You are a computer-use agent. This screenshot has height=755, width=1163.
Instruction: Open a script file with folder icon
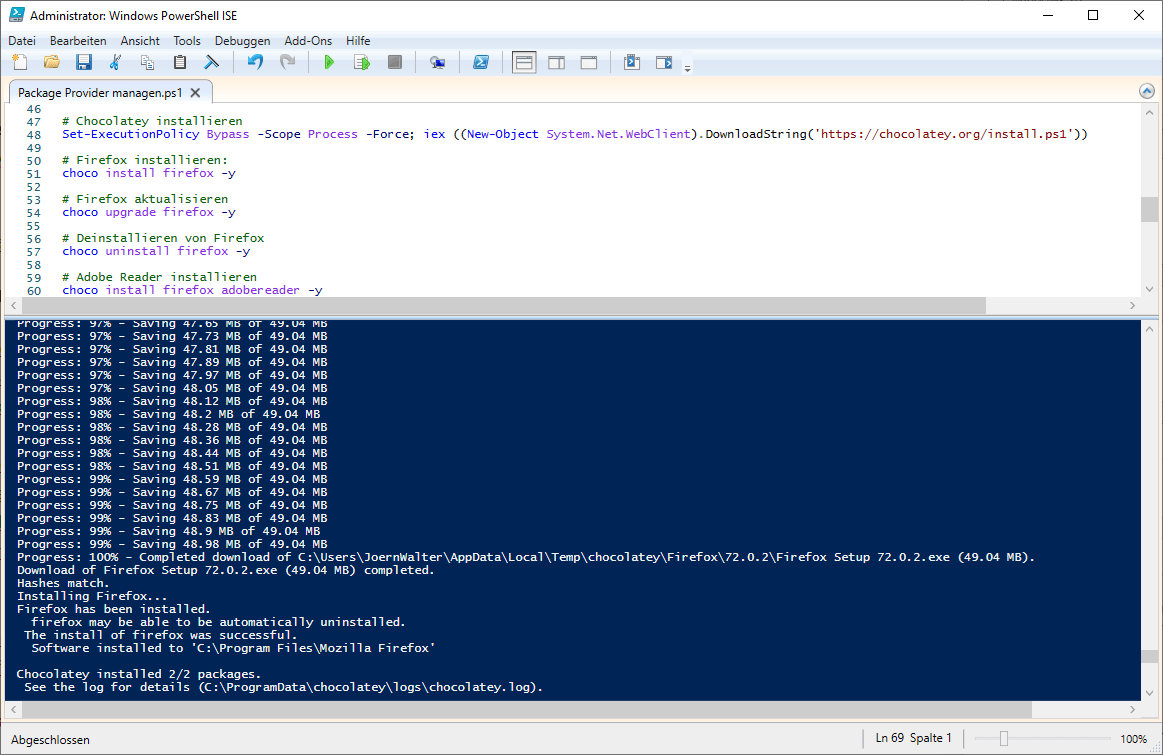[x=52, y=63]
